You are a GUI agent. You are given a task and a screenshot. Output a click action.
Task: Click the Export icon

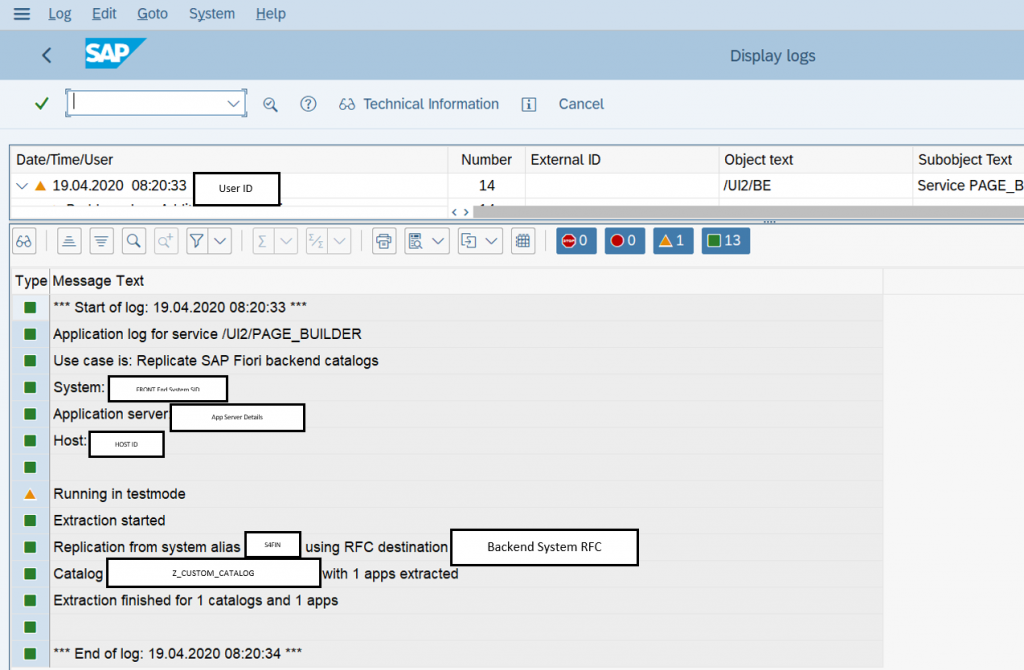469,241
